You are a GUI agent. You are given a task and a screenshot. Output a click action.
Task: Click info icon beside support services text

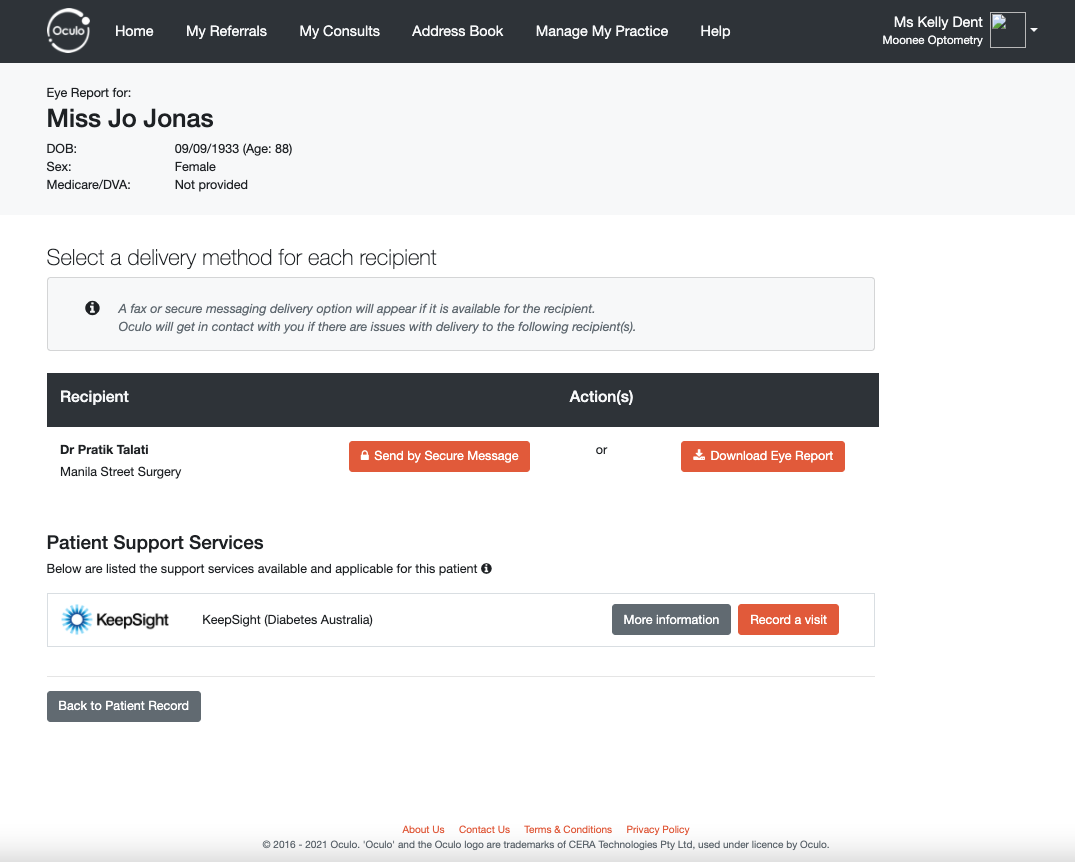coord(486,568)
